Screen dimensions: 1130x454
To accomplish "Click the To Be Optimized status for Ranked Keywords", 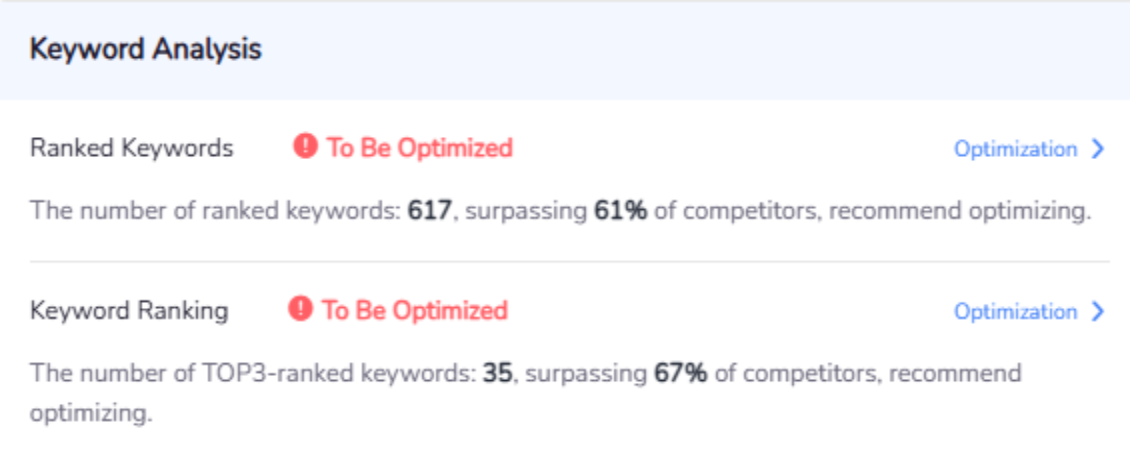I will pos(419,148).
